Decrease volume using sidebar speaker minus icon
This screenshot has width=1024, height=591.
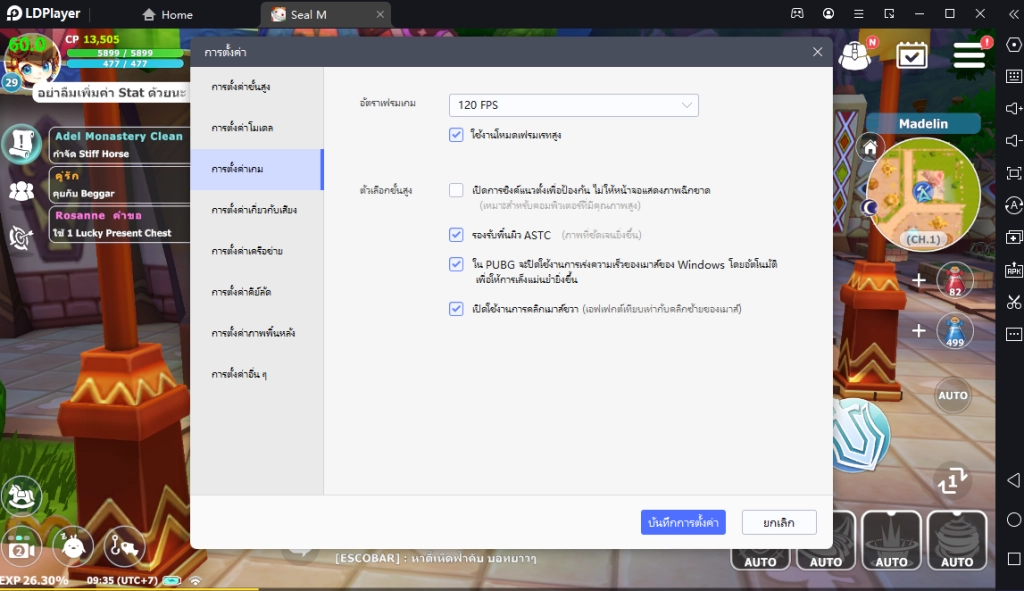click(x=1014, y=140)
